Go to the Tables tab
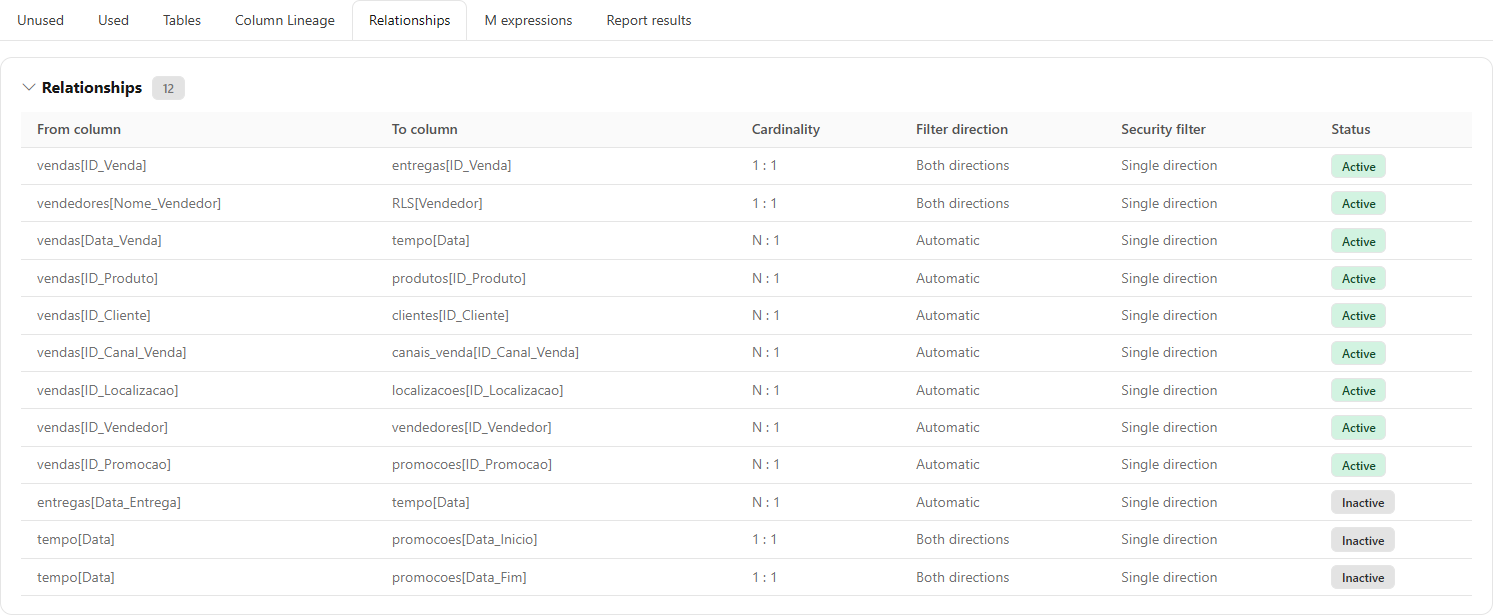The height and width of the screenshot is (615, 1493). pos(182,20)
